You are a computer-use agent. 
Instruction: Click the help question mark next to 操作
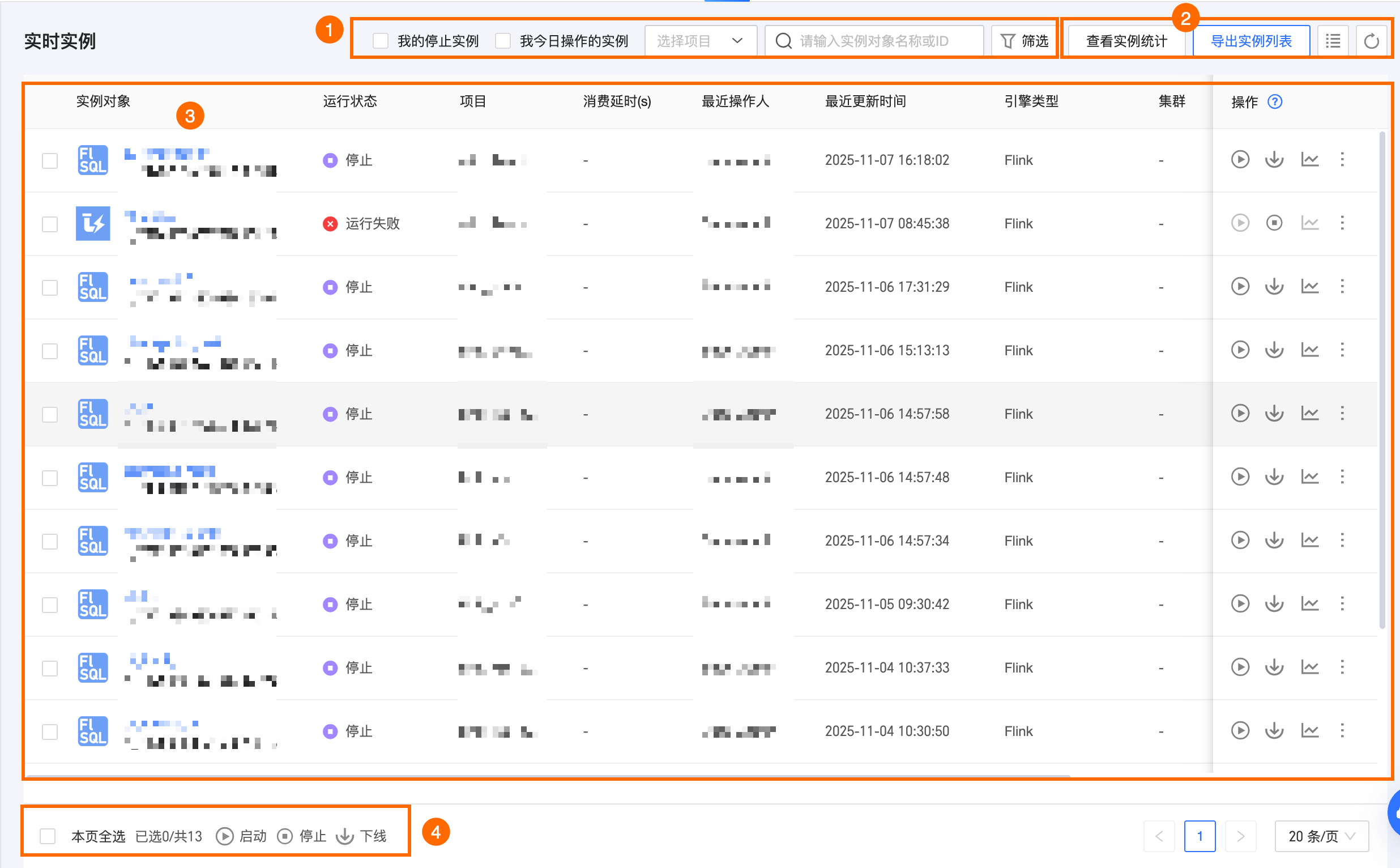[x=1274, y=101]
